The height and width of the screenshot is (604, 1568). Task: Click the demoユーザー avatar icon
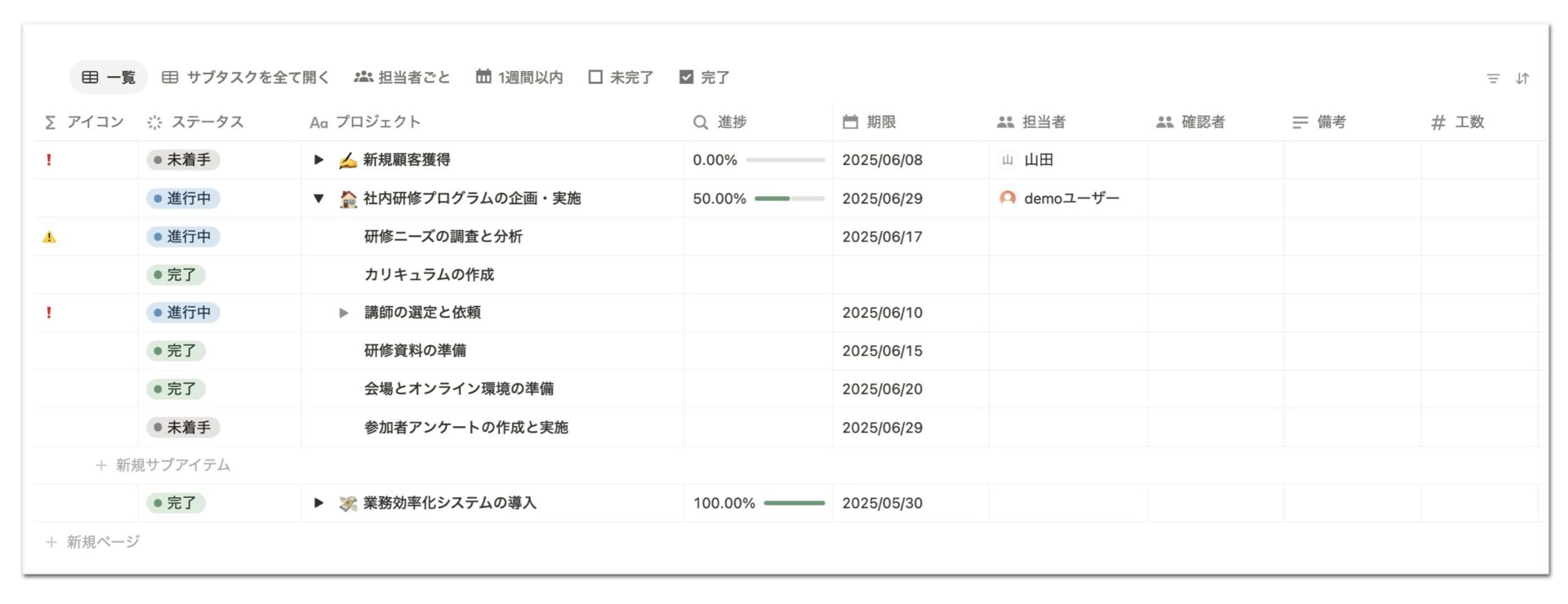tap(1008, 198)
